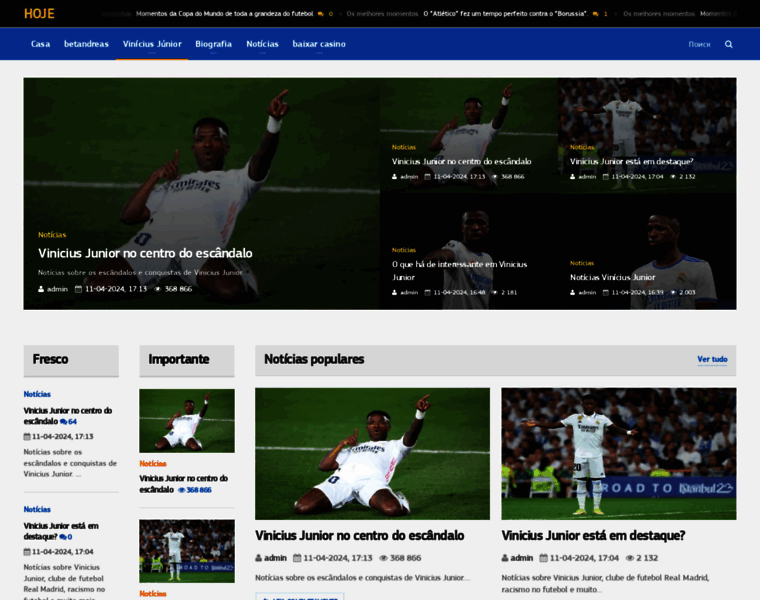Click calendar icon beside 17:04 in Fresco list
This screenshot has height=600, width=760.
point(27,552)
